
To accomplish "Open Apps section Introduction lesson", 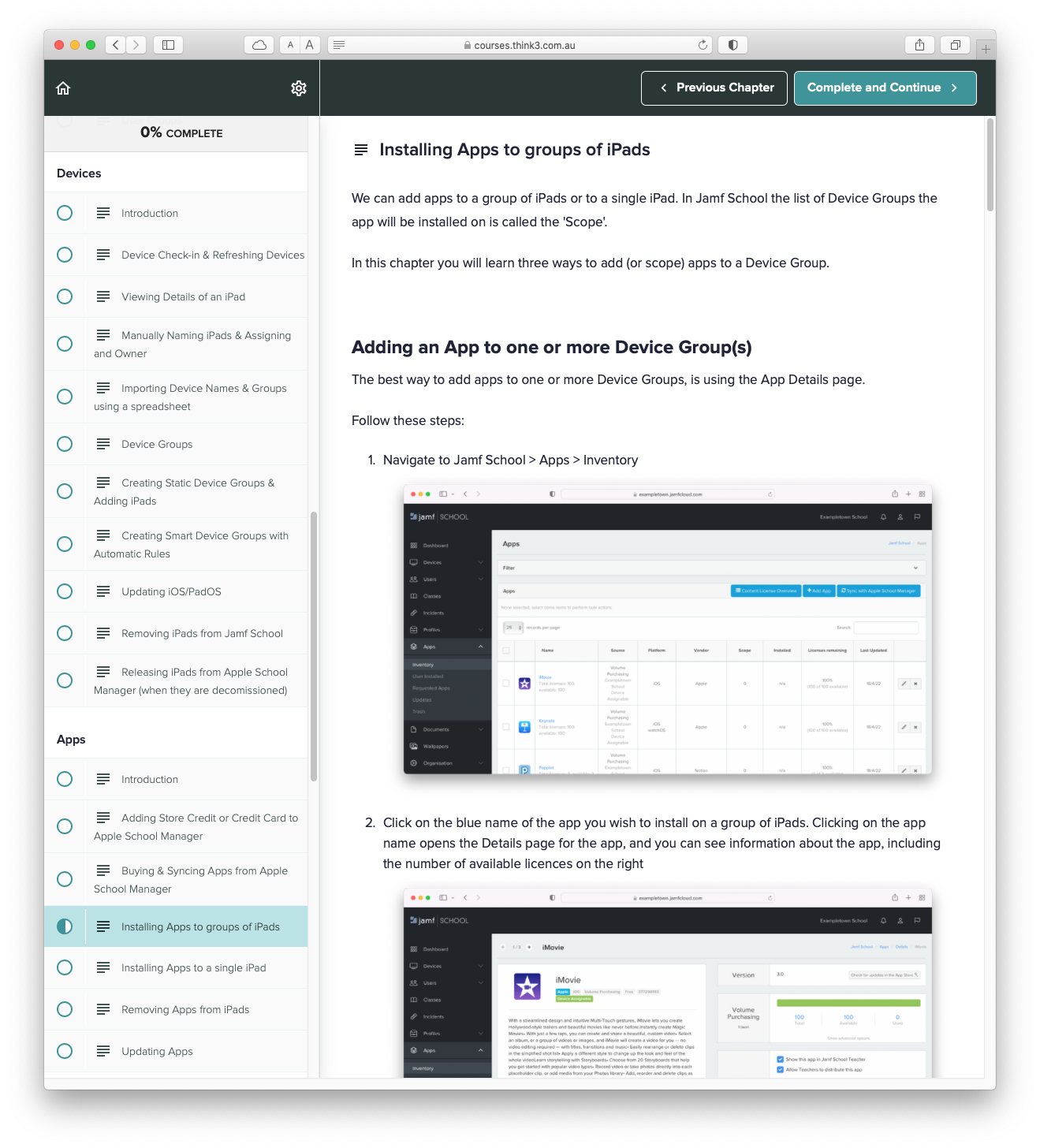I will click(176, 779).
